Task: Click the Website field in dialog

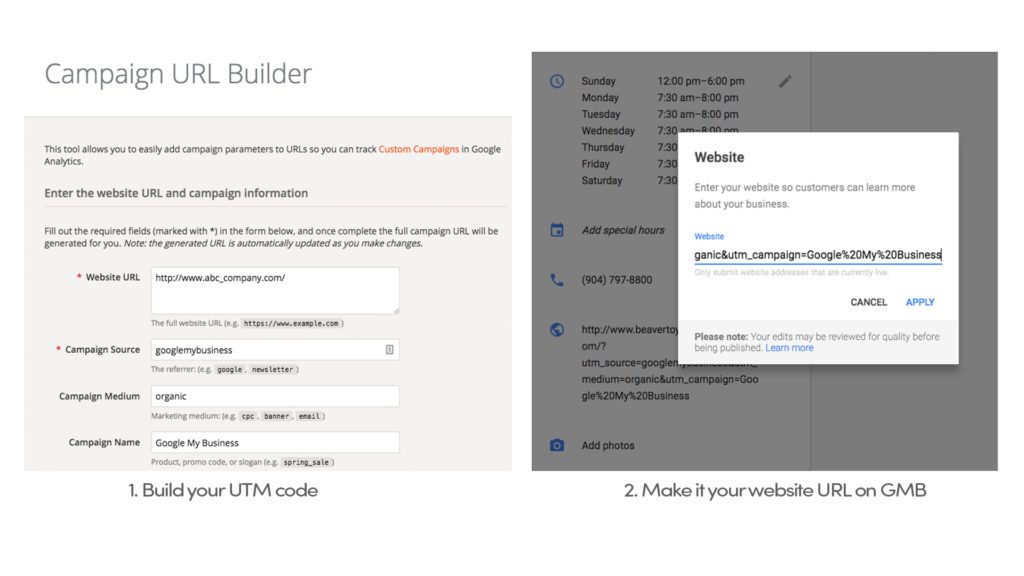Action: [x=818, y=255]
